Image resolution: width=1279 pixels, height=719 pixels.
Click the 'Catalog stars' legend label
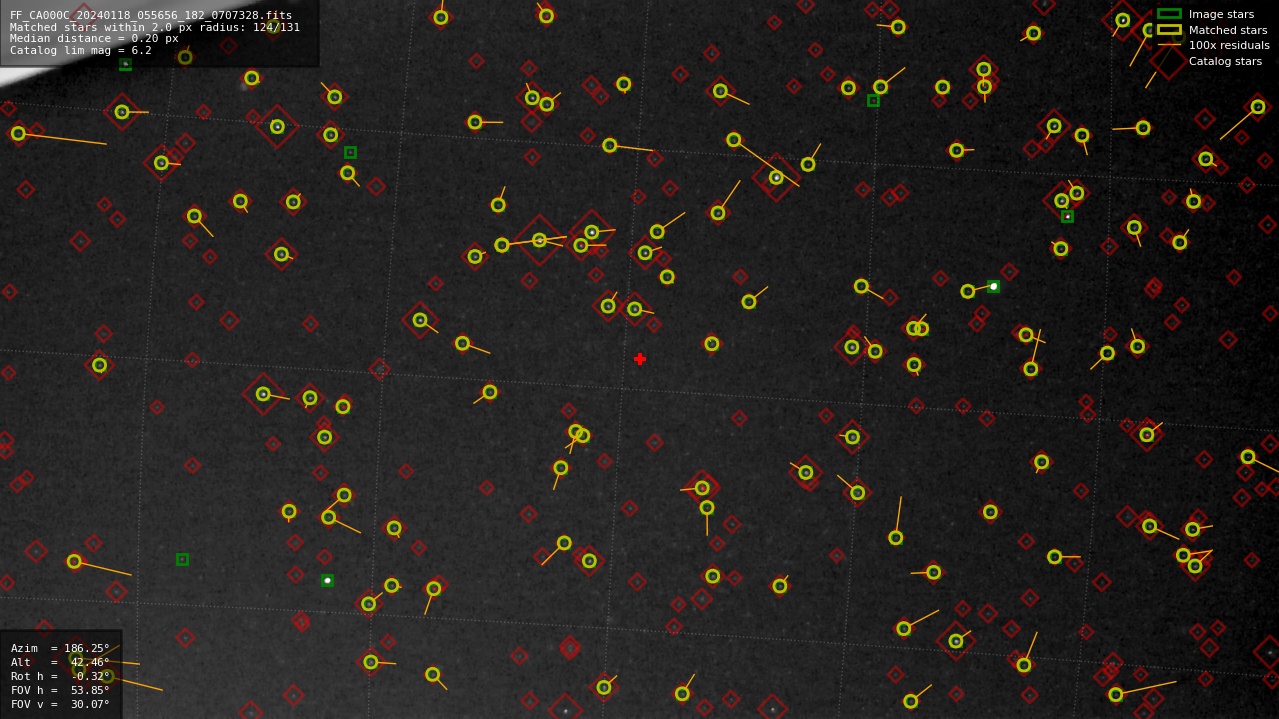[1225, 61]
